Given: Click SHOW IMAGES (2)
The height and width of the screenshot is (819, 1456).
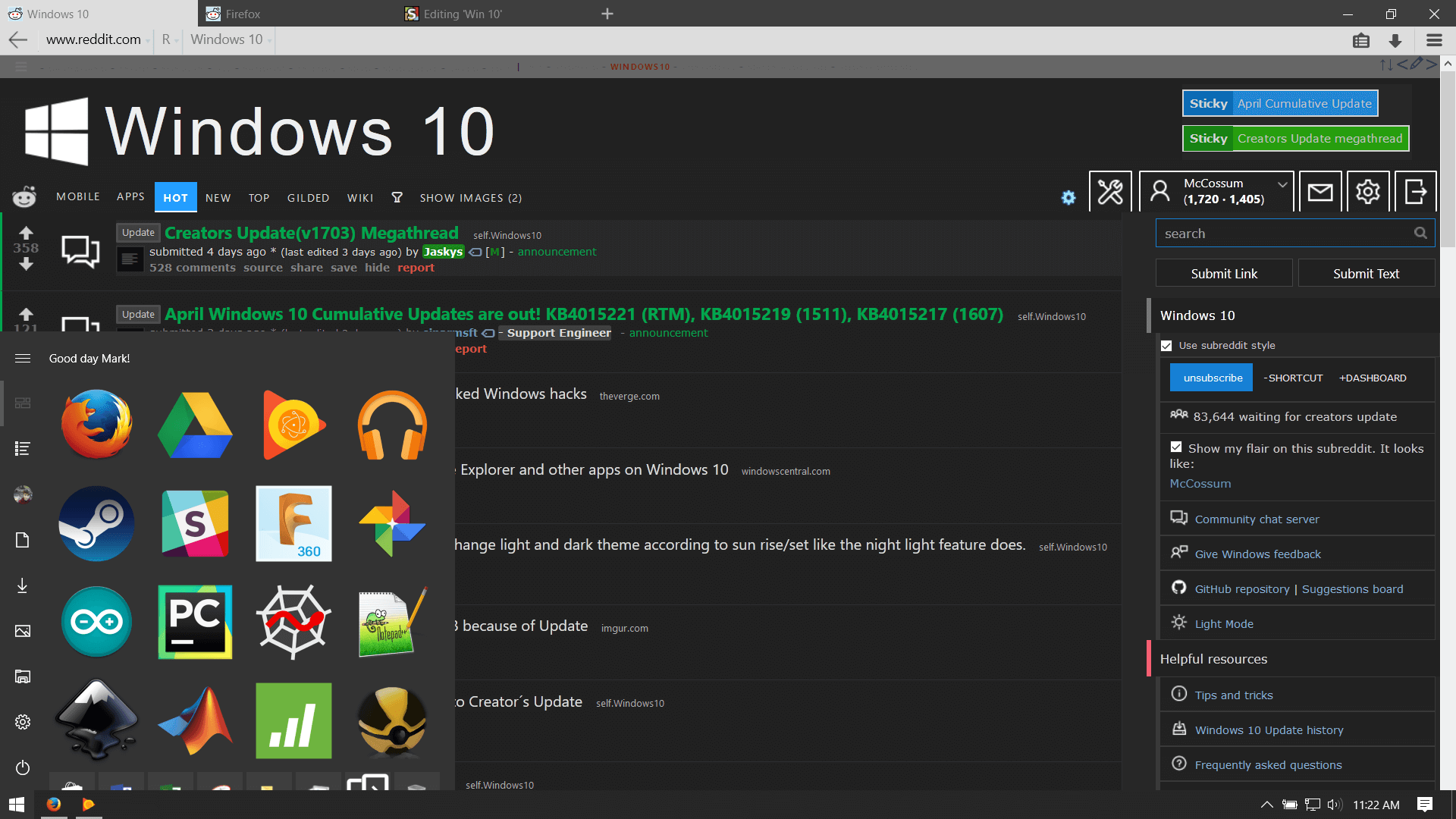Looking at the screenshot, I should pyautogui.click(x=471, y=198).
